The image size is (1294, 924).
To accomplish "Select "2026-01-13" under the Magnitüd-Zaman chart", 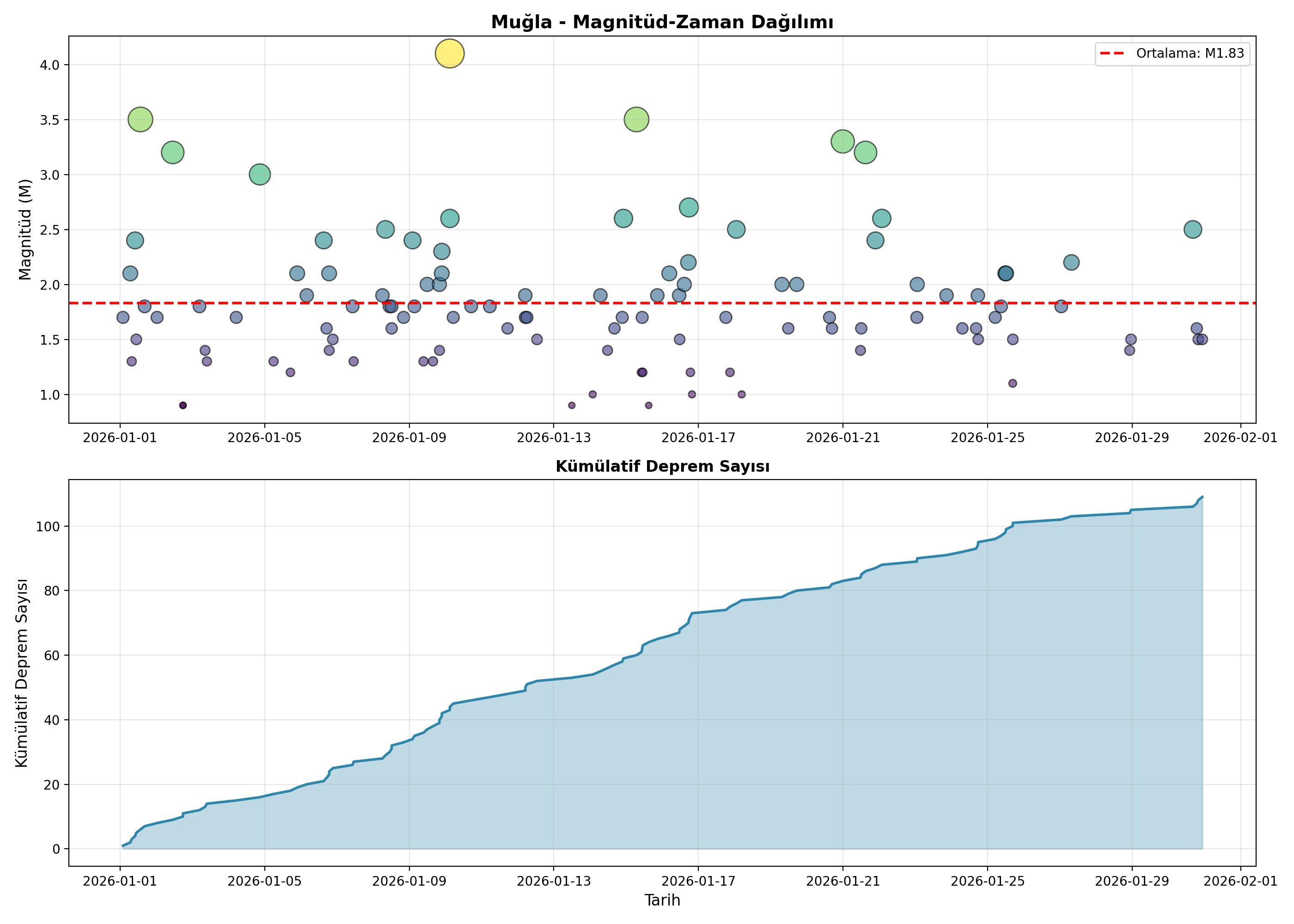I will pyautogui.click(x=554, y=438).
